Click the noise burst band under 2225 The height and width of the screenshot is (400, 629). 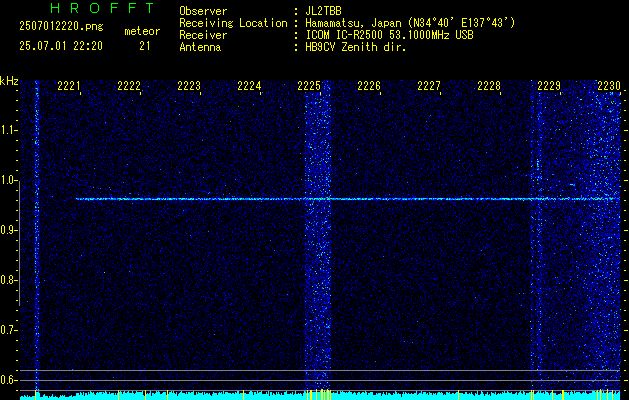pyautogui.click(x=318, y=235)
